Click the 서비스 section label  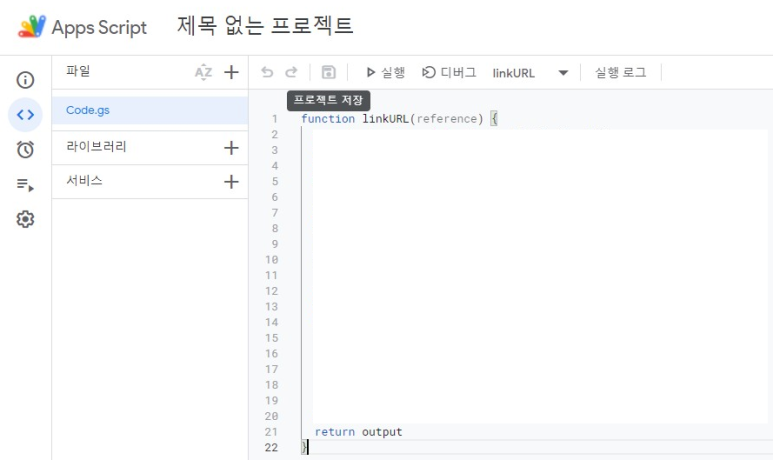(x=84, y=180)
